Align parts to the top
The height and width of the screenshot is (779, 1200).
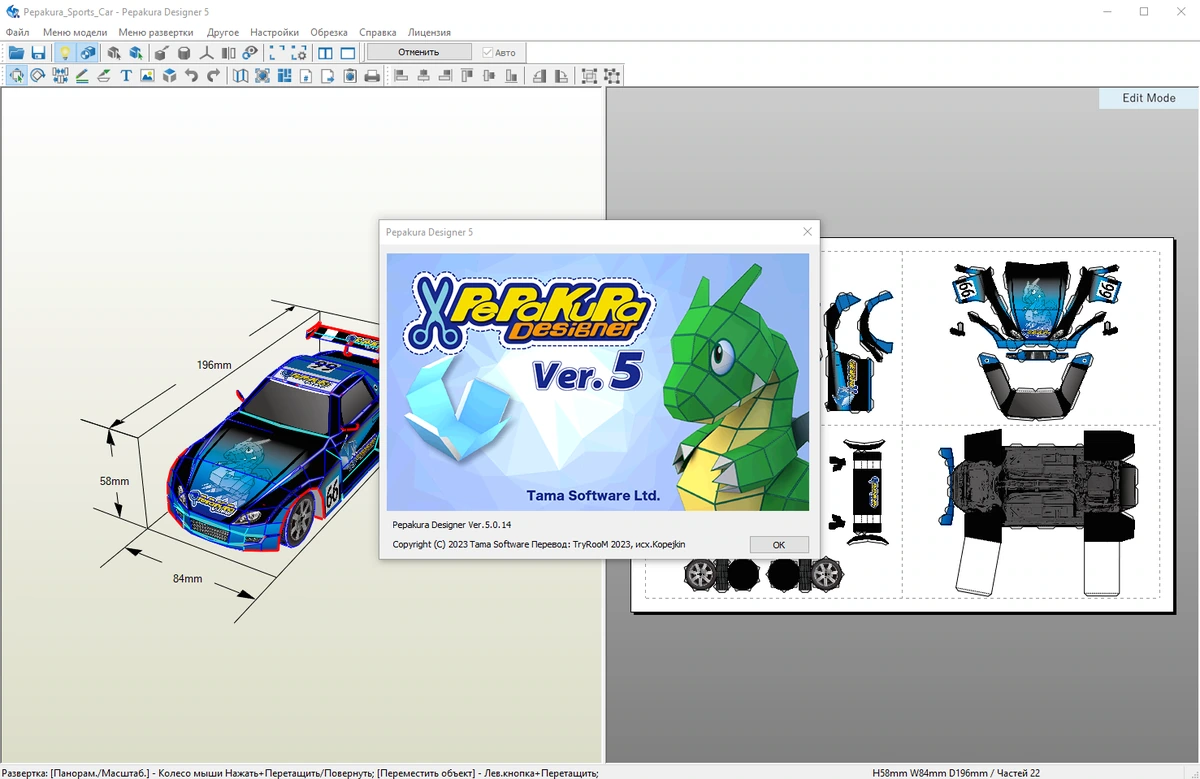(x=467, y=75)
